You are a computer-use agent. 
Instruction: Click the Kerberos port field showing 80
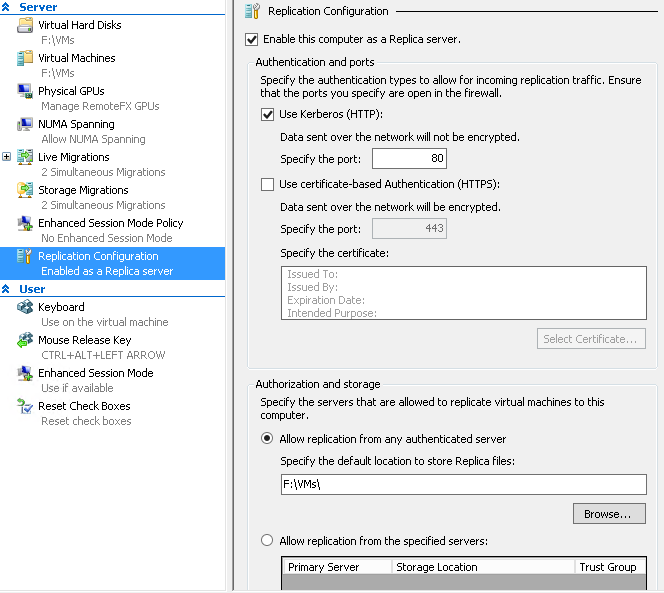coord(409,158)
